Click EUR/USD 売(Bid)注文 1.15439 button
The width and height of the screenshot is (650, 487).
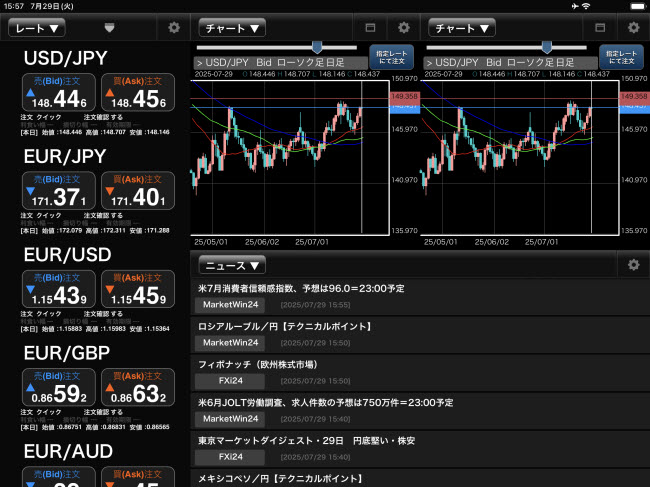click(59, 289)
